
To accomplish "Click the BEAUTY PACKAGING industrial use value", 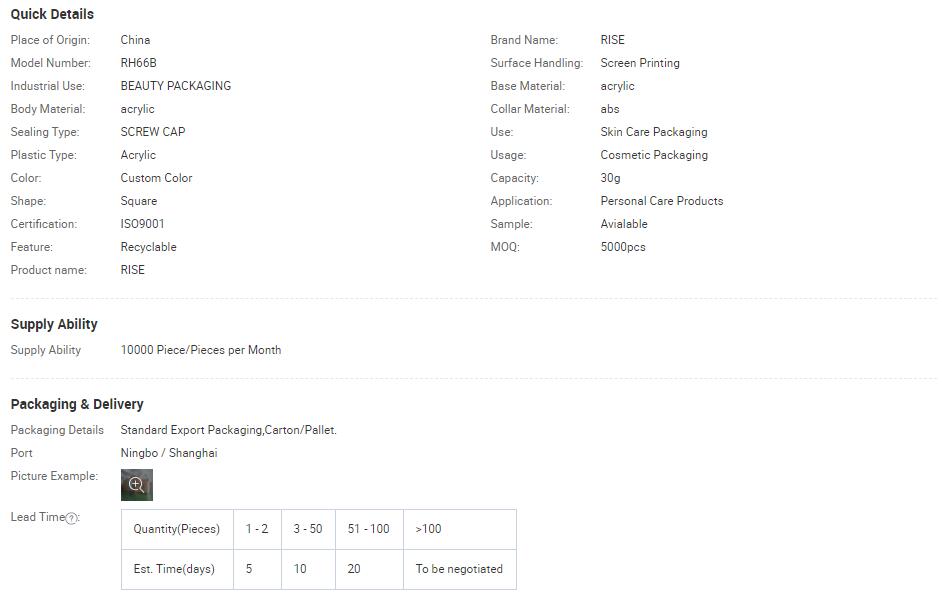I will 175,85.
